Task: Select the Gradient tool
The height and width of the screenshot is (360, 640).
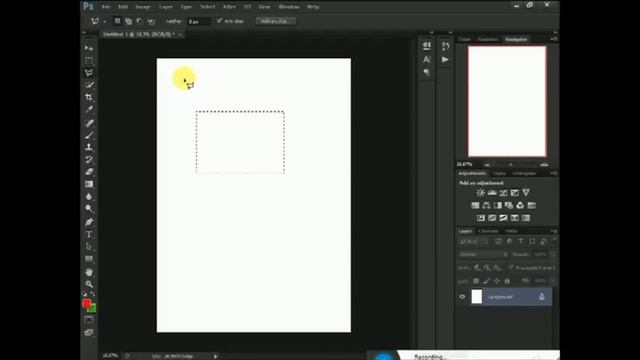Action: (x=89, y=184)
